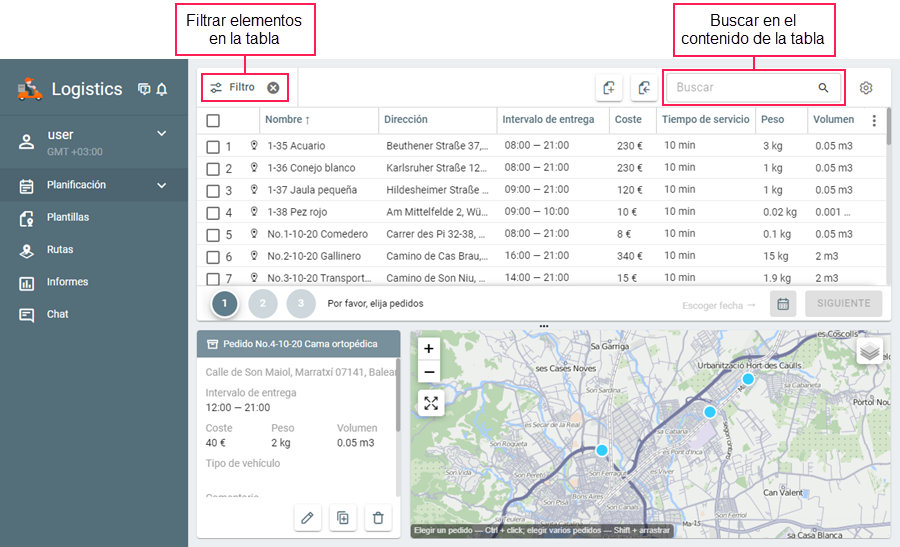This screenshot has height=547, width=900.
Task: Click location pin icon of 1-36 Conejo blanco
Action: (x=254, y=167)
